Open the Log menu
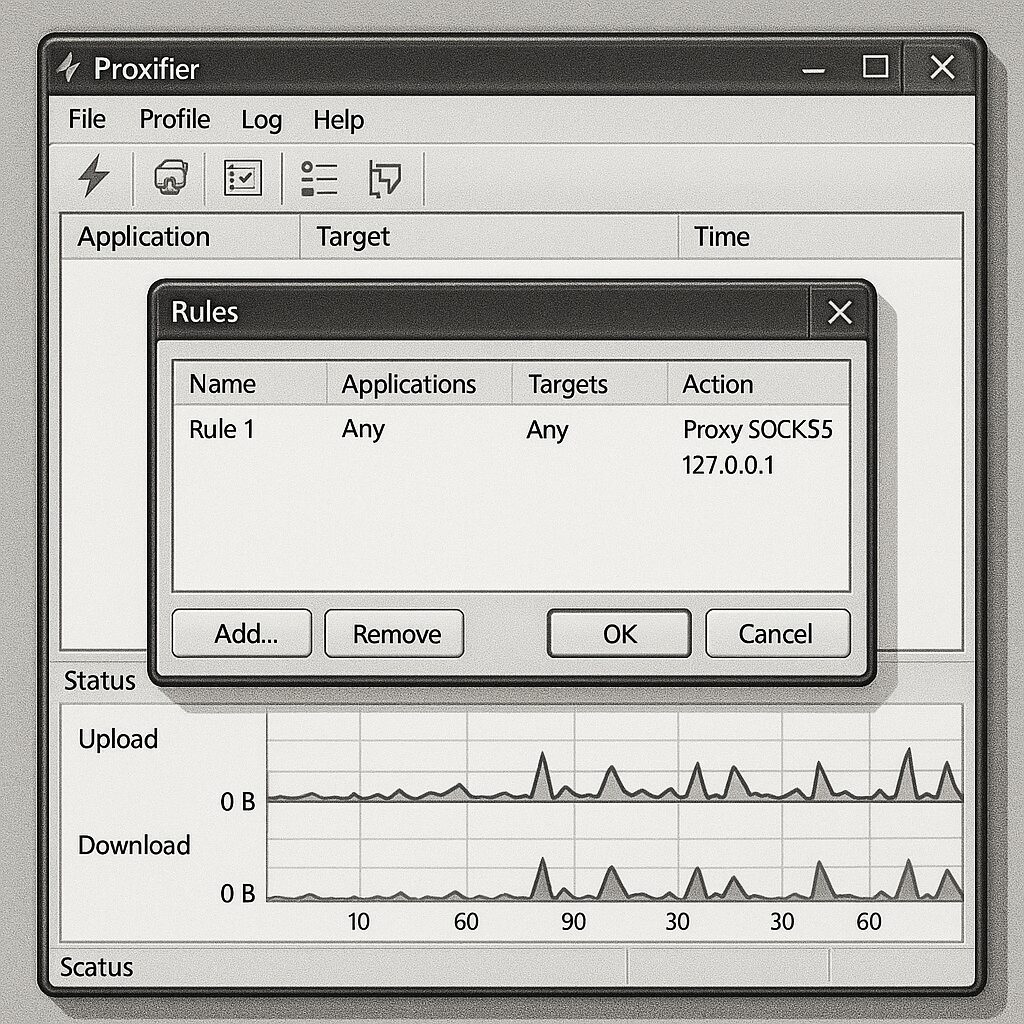The height and width of the screenshot is (1024, 1024). click(261, 120)
